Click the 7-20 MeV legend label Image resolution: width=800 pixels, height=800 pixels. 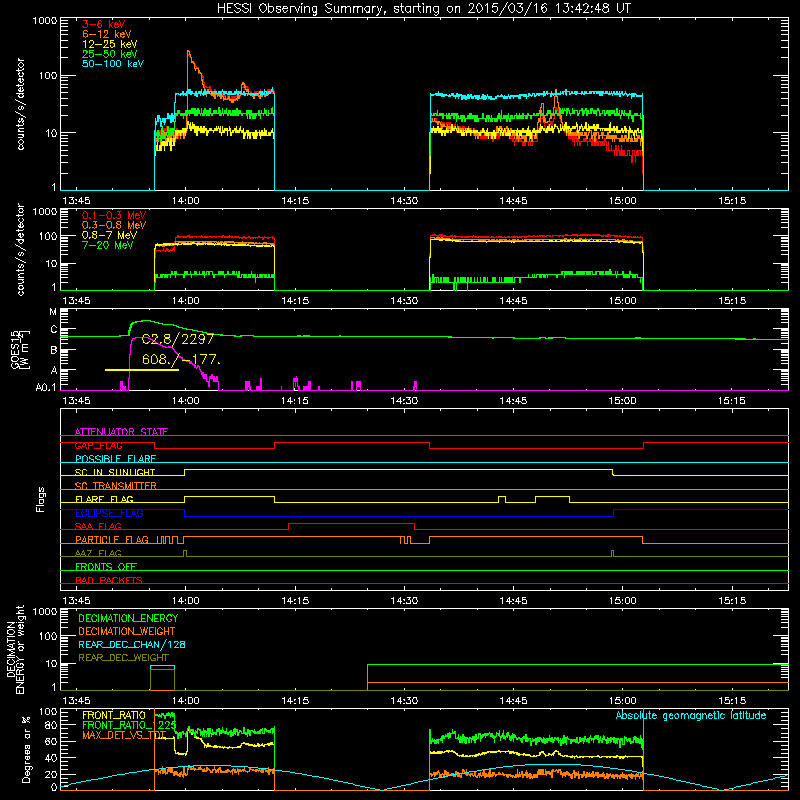[108, 245]
